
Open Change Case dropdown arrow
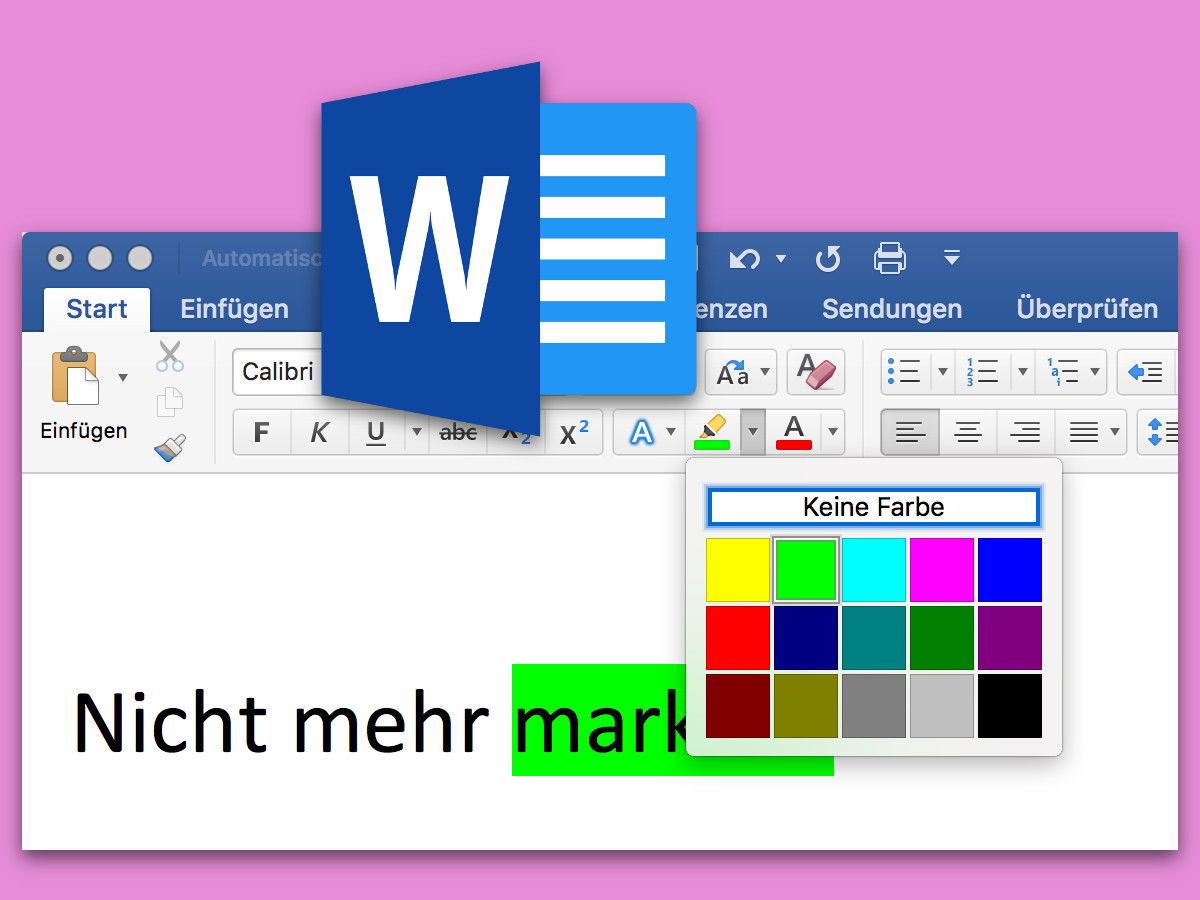[765, 373]
